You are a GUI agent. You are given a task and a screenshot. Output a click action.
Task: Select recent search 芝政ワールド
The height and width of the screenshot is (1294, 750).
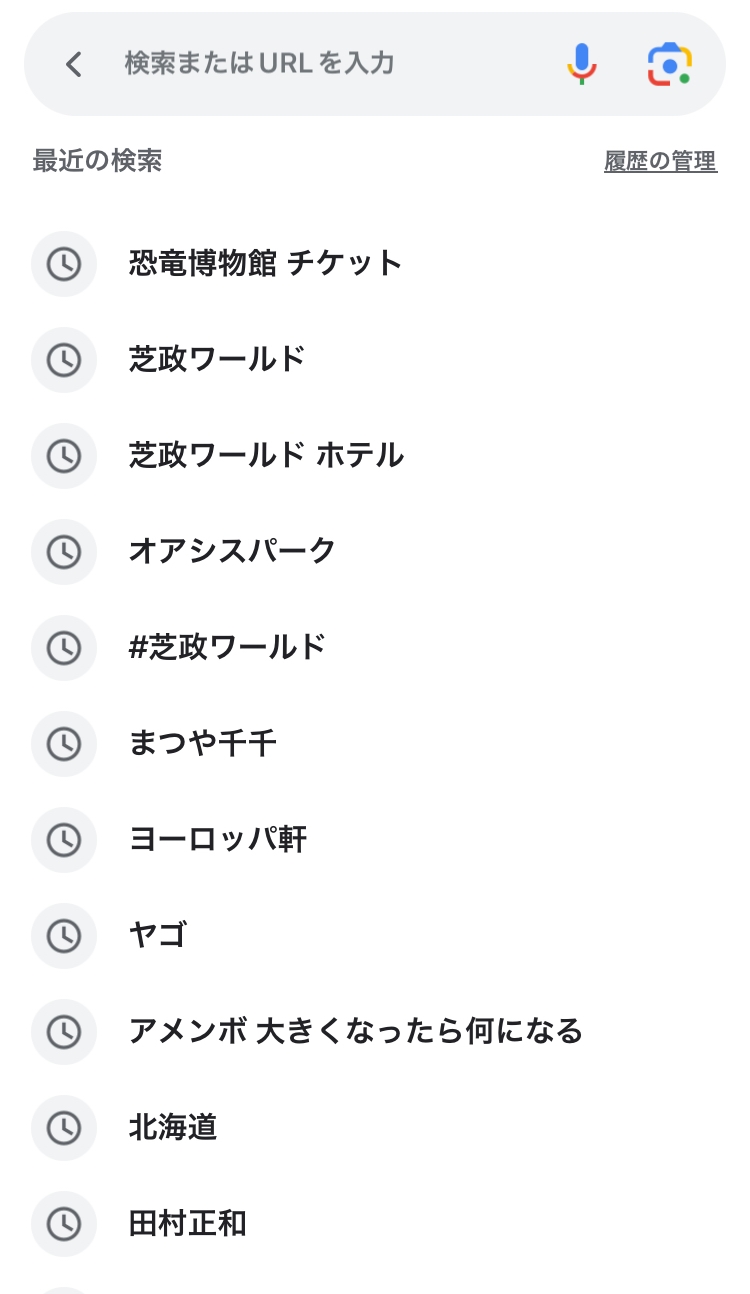coord(217,359)
